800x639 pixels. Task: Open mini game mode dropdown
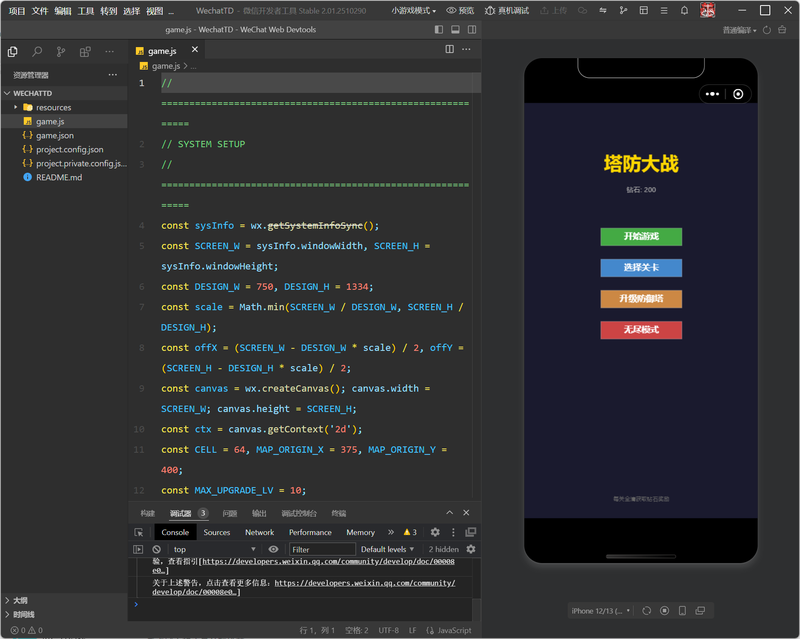pyautogui.click(x=414, y=10)
